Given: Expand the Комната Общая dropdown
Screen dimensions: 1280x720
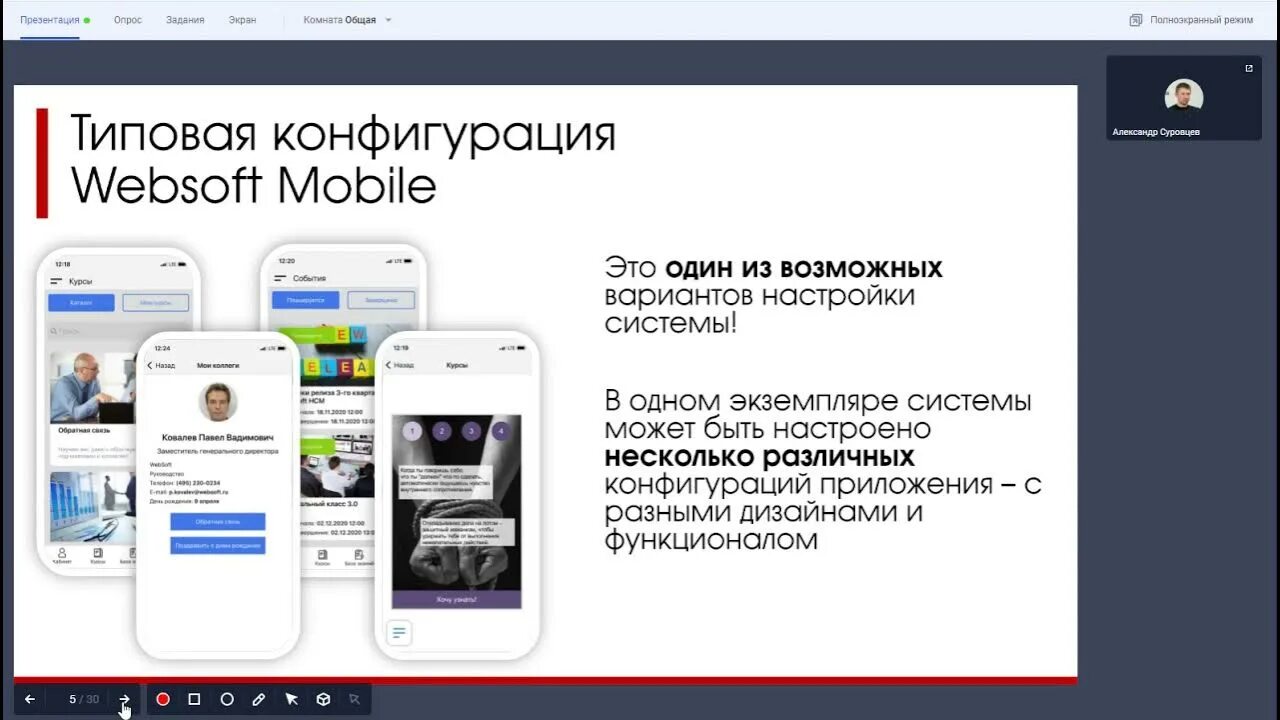Looking at the screenshot, I should pyautogui.click(x=347, y=20).
